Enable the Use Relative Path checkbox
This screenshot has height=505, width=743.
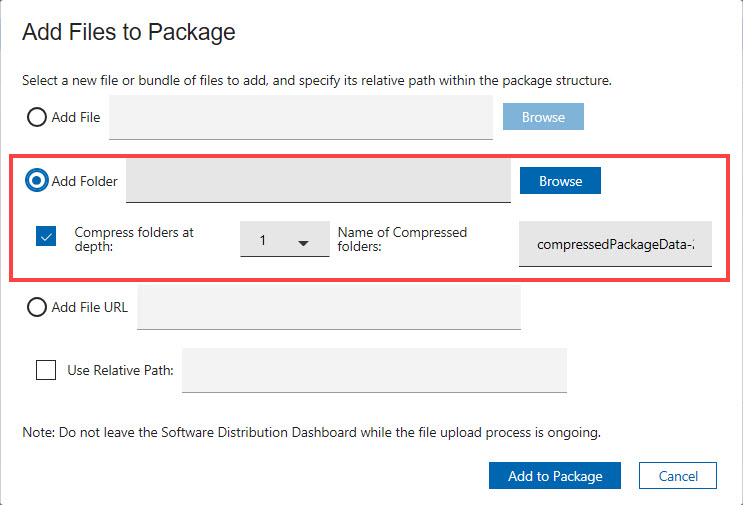[46, 370]
